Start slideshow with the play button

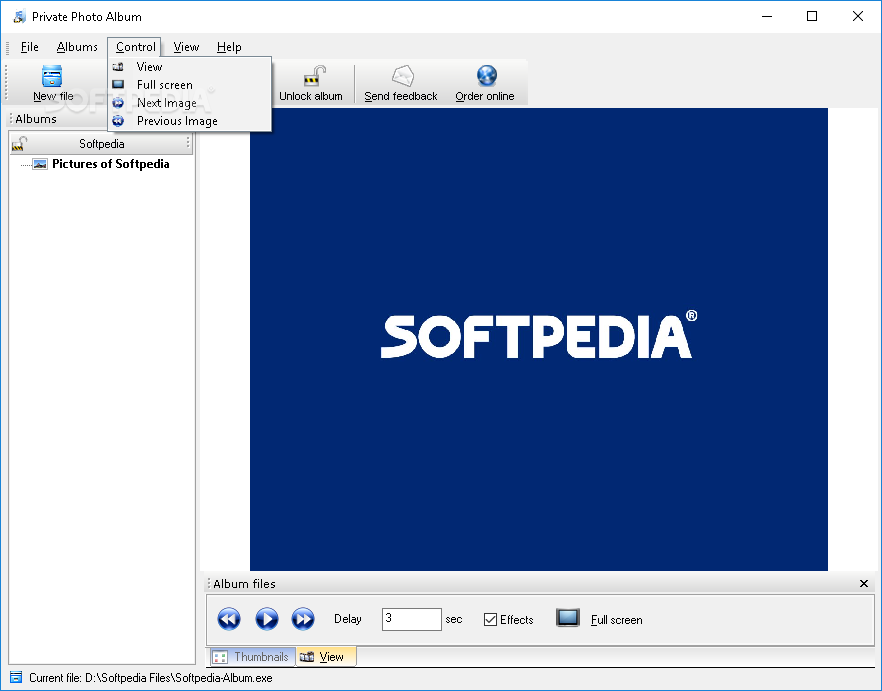pyautogui.click(x=267, y=619)
